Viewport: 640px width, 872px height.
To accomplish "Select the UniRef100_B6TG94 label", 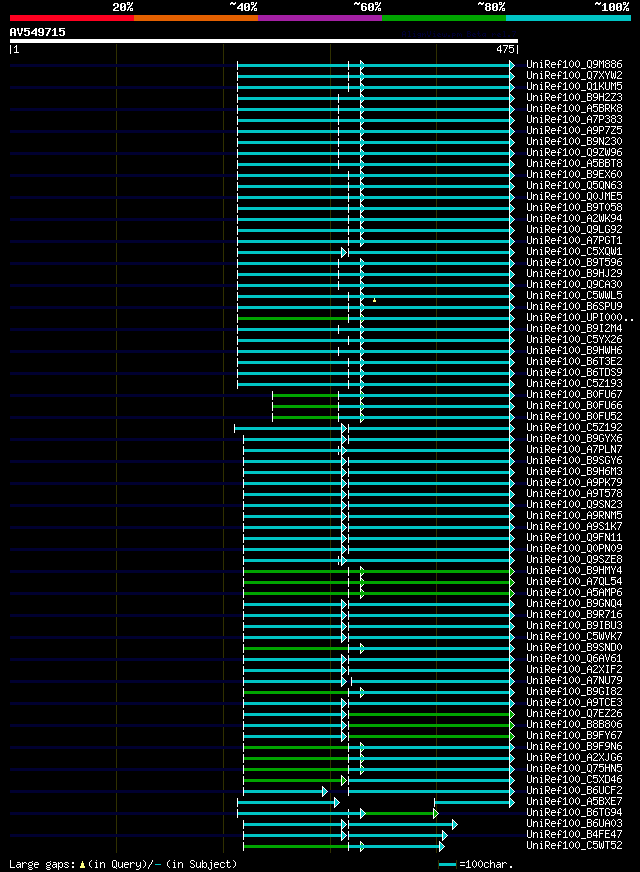I will coord(574,813).
